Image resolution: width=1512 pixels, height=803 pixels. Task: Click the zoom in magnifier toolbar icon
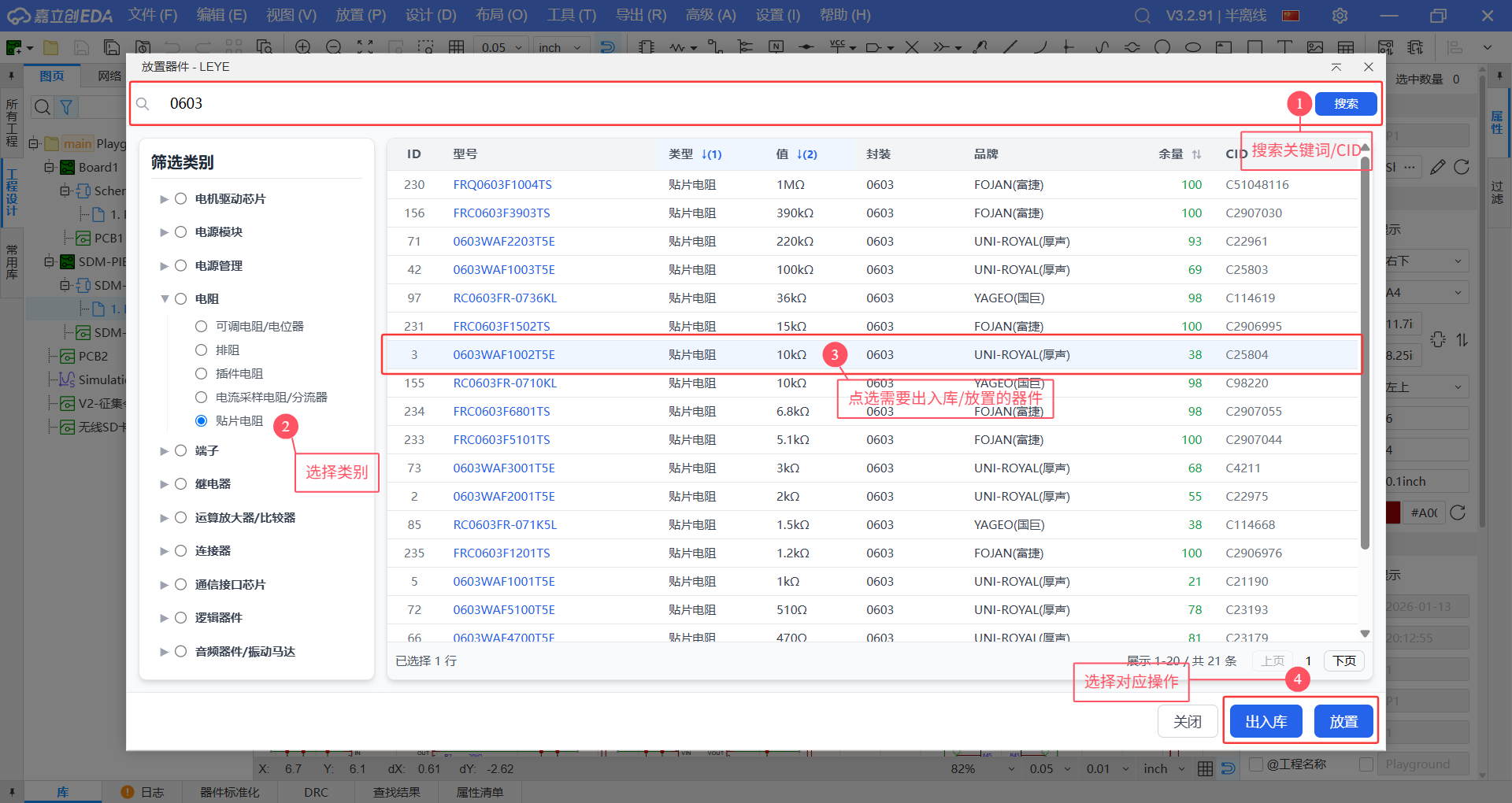coord(302,47)
